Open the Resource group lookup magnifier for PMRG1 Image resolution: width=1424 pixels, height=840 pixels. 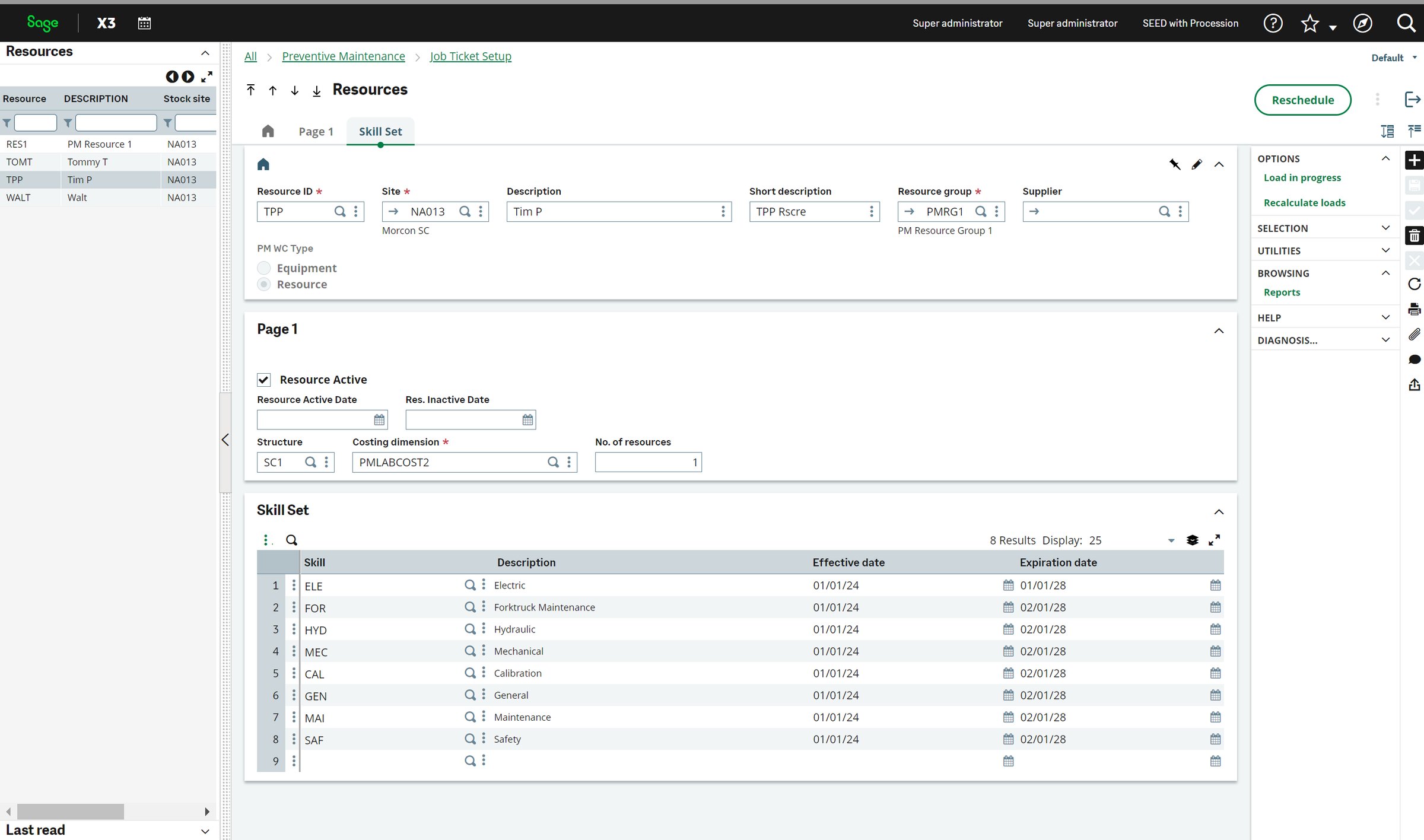pyautogui.click(x=980, y=211)
